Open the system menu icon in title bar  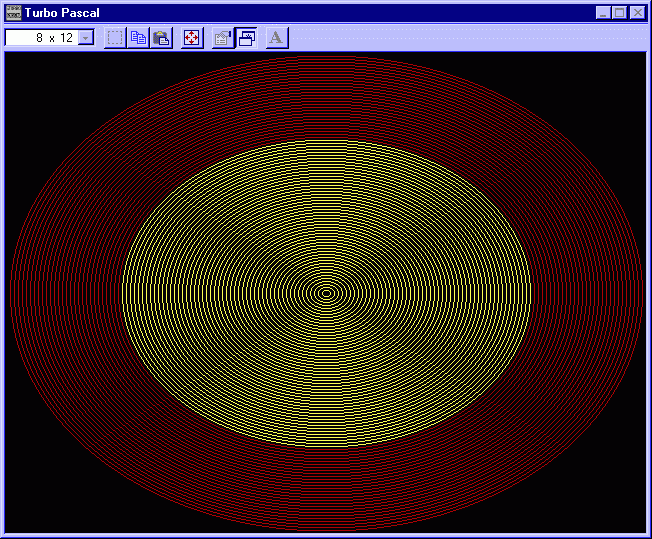[13, 12]
